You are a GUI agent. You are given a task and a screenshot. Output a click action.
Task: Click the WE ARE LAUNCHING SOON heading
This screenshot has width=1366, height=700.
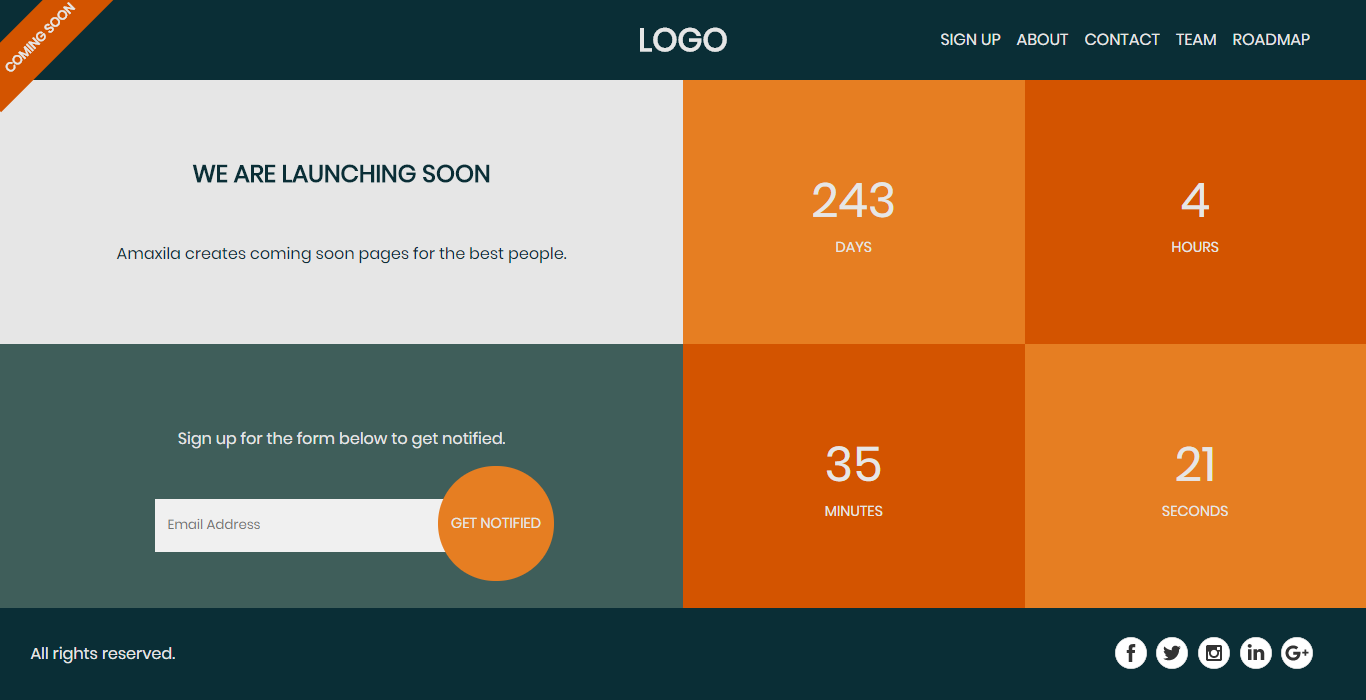341,173
